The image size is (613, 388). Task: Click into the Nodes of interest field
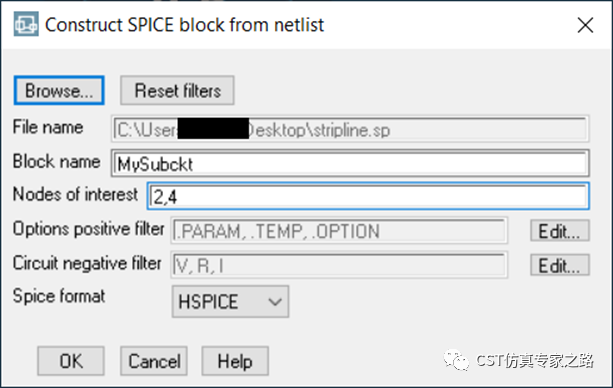tap(368, 196)
